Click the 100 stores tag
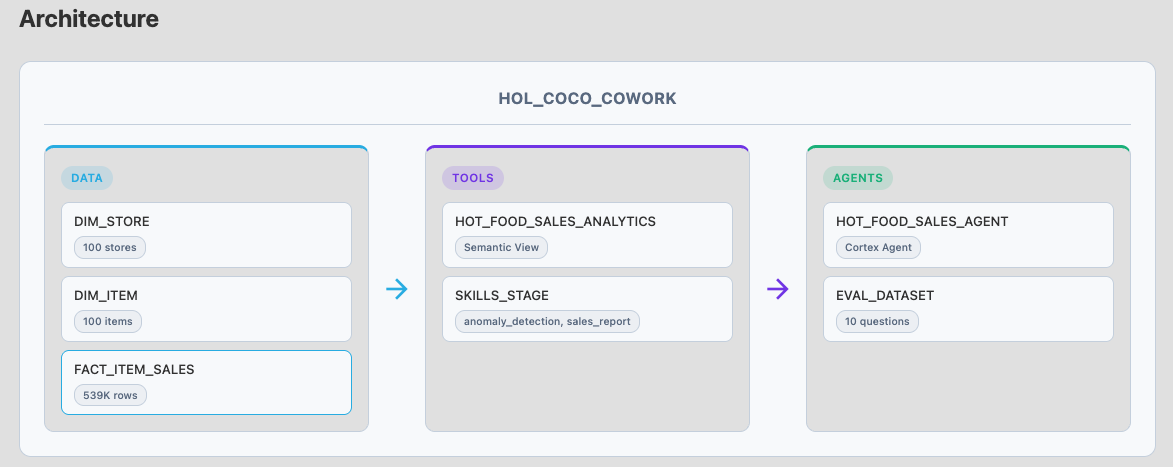 pyautogui.click(x=110, y=247)
